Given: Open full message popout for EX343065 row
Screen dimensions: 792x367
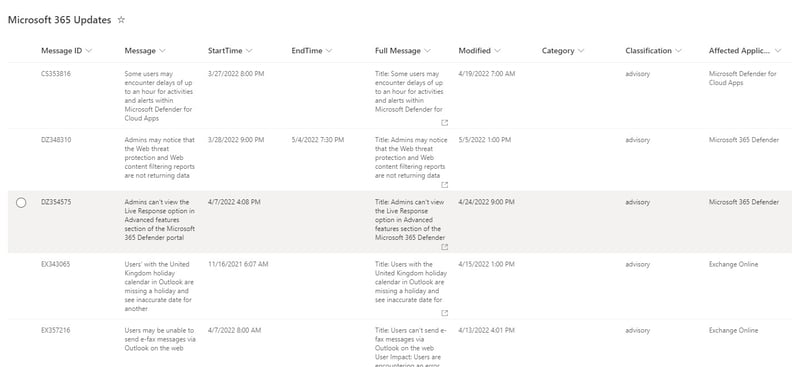Looking at the screenshot, I should [444, 313].
